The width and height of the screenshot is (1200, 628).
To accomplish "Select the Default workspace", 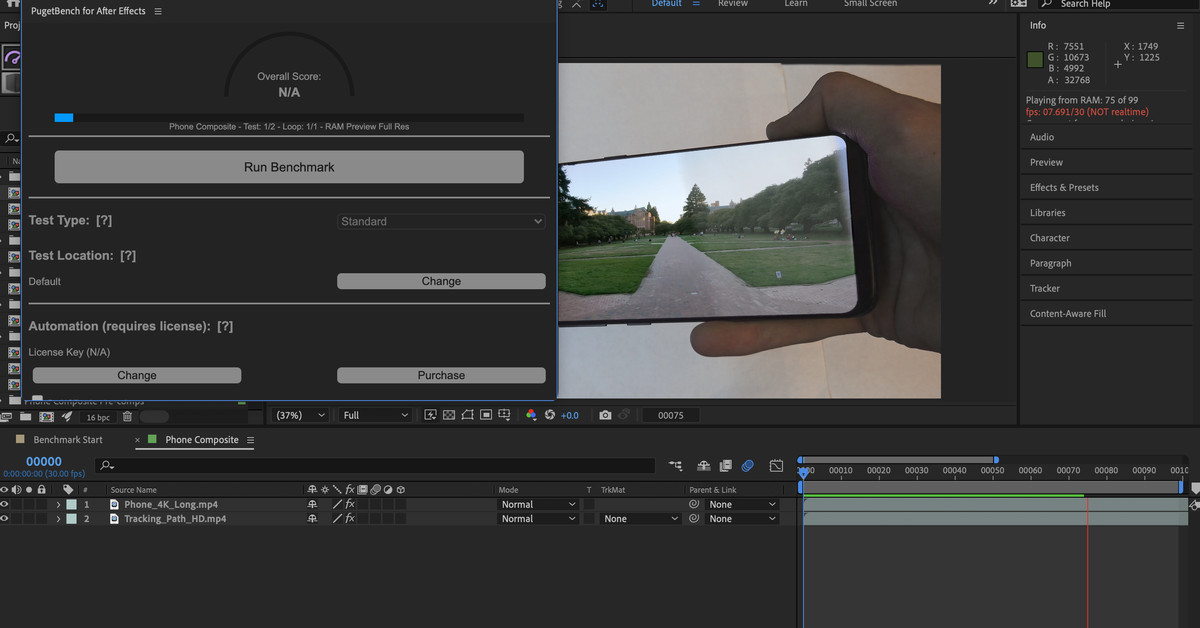I will [667, 4].
